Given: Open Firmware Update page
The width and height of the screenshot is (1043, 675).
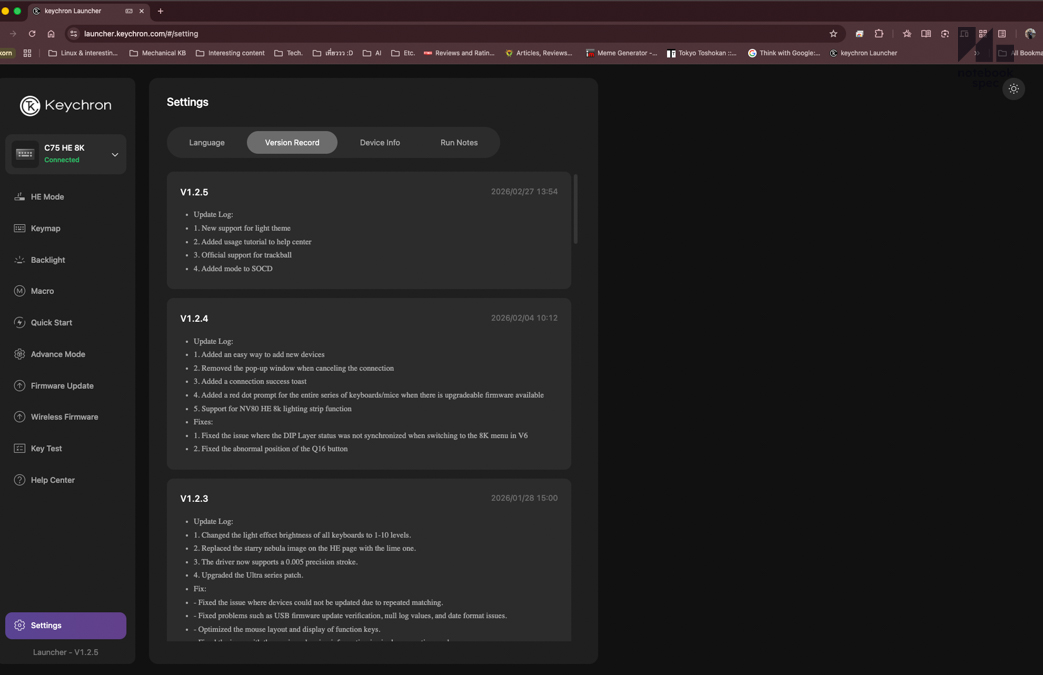Looking at the screenshot, I should click(61, 386).
